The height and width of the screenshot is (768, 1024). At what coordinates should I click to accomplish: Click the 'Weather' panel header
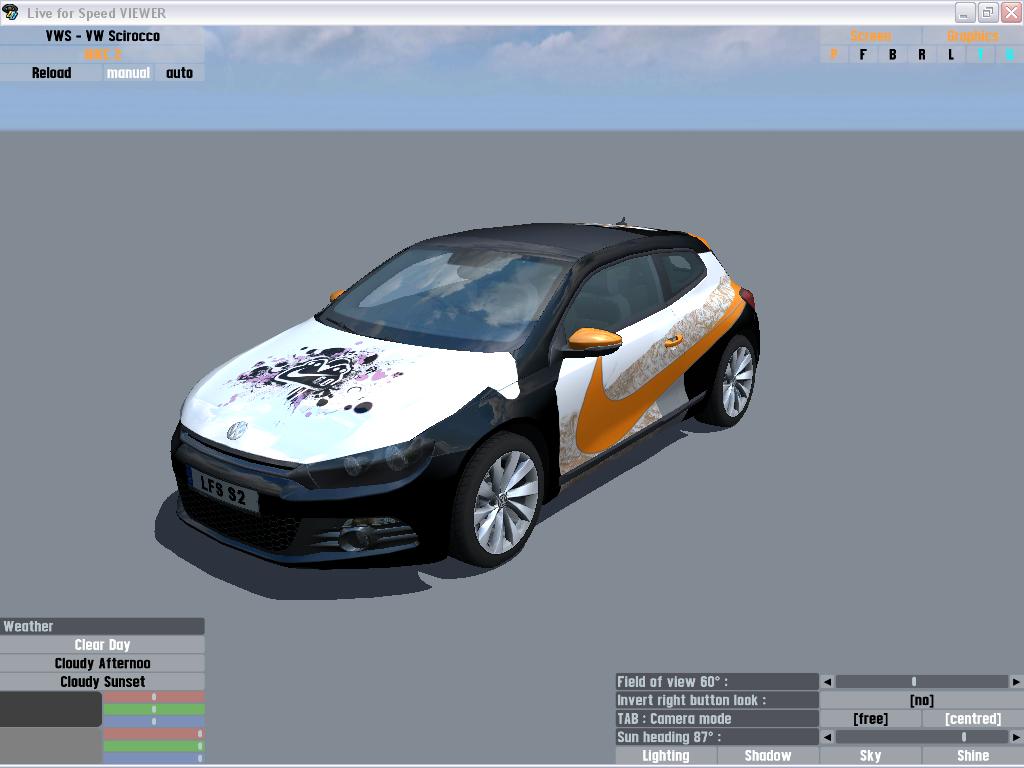coord(103,626)
